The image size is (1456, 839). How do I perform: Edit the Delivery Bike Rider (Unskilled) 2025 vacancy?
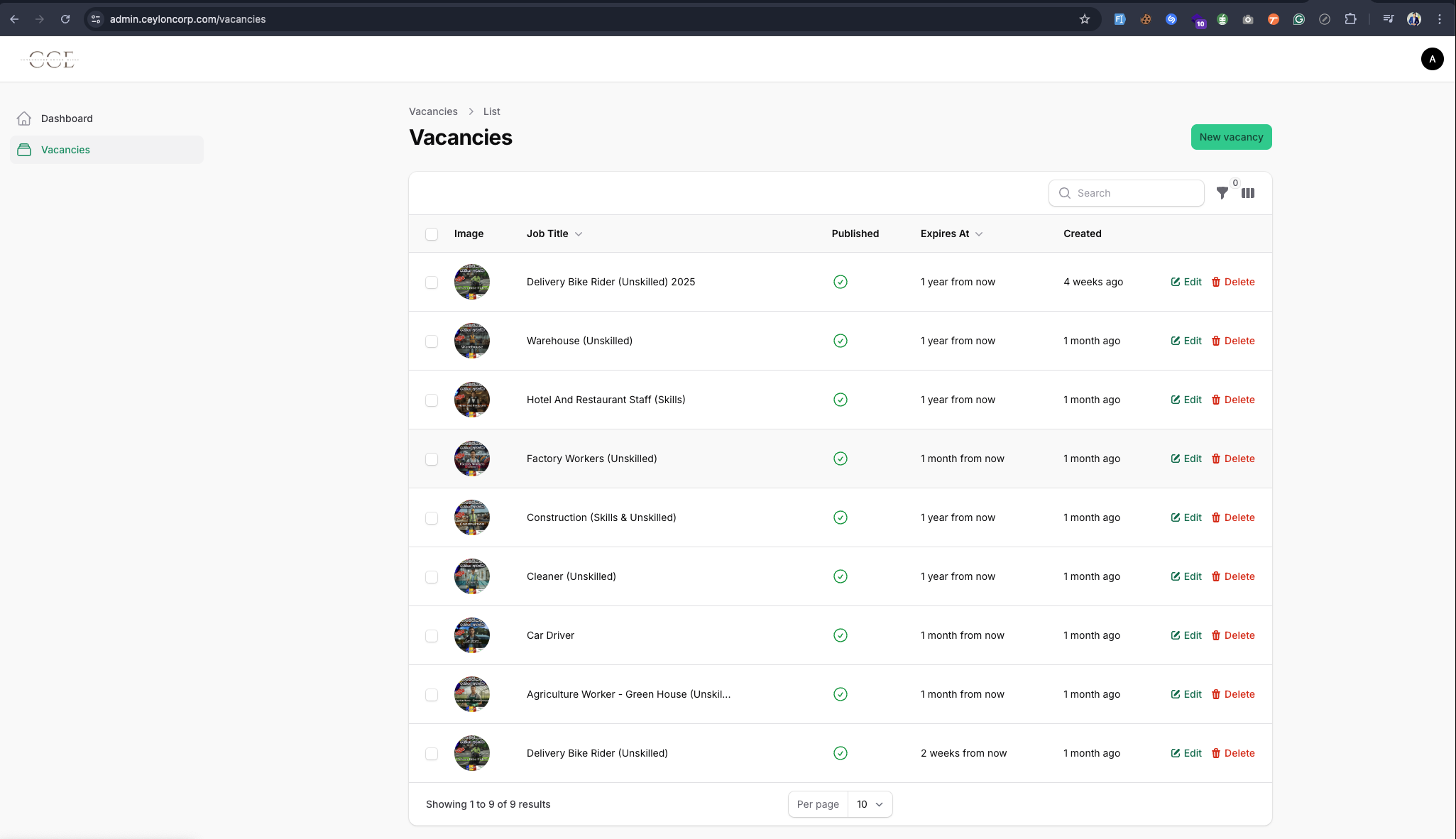coord(1186,282)
